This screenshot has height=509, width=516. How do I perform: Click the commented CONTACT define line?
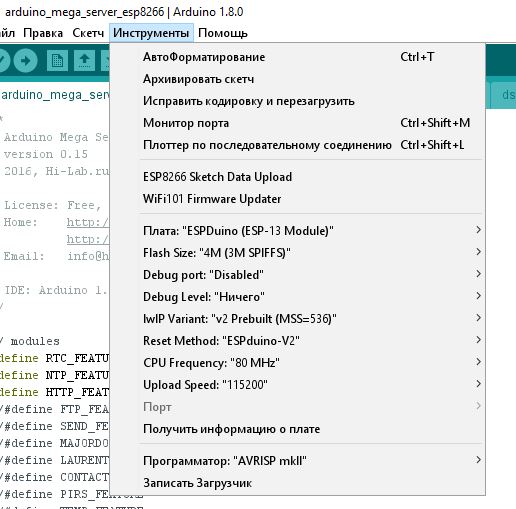54,477
